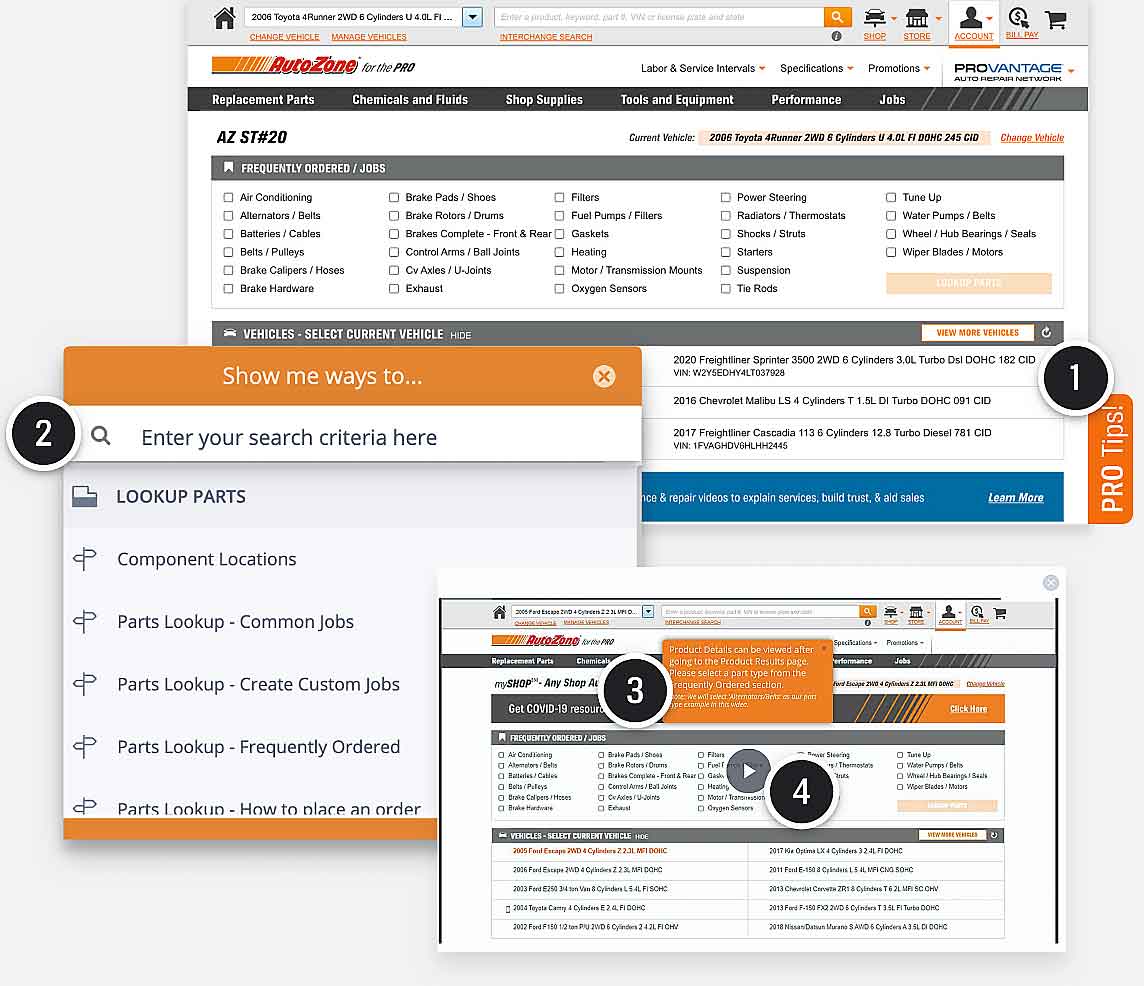Tick the Exhaust checkbox

point(394,288)
